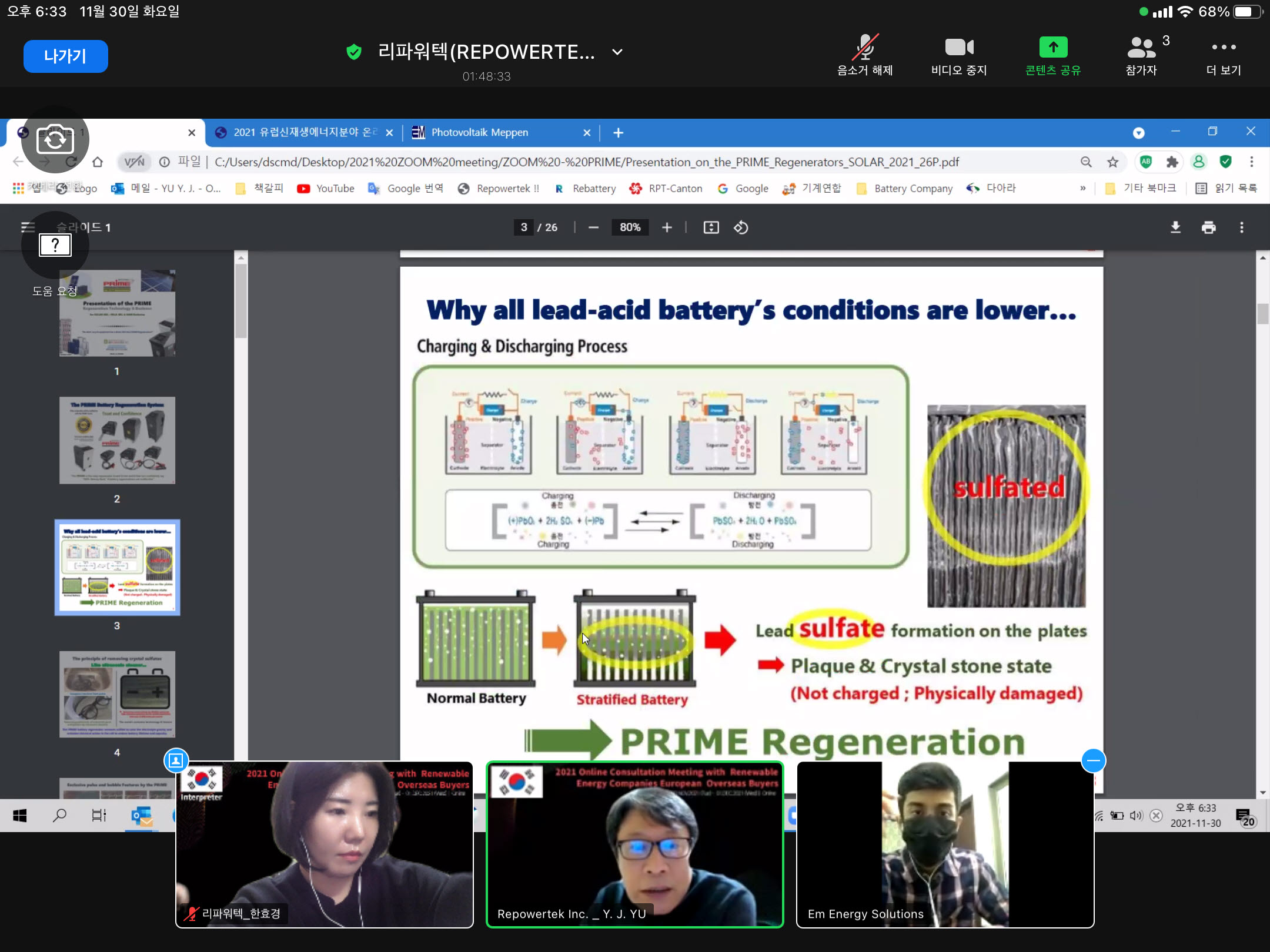The image size is (1270, 952).
Task: Zoom out the PDF with minus button
Action: click(594, 227)
